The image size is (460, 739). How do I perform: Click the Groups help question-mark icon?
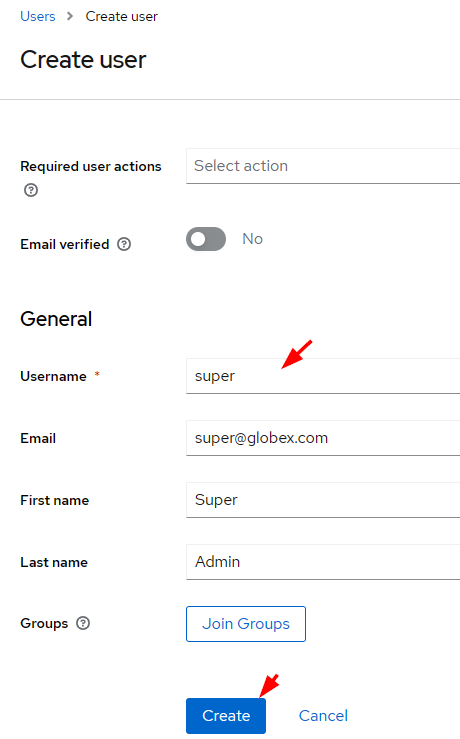point(83,623)
